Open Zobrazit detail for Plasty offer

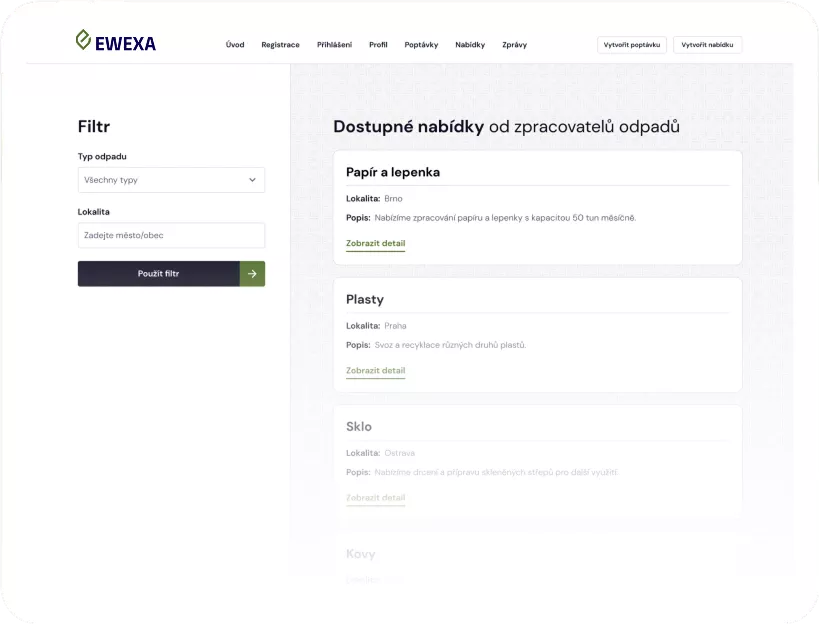pos(376,371)
